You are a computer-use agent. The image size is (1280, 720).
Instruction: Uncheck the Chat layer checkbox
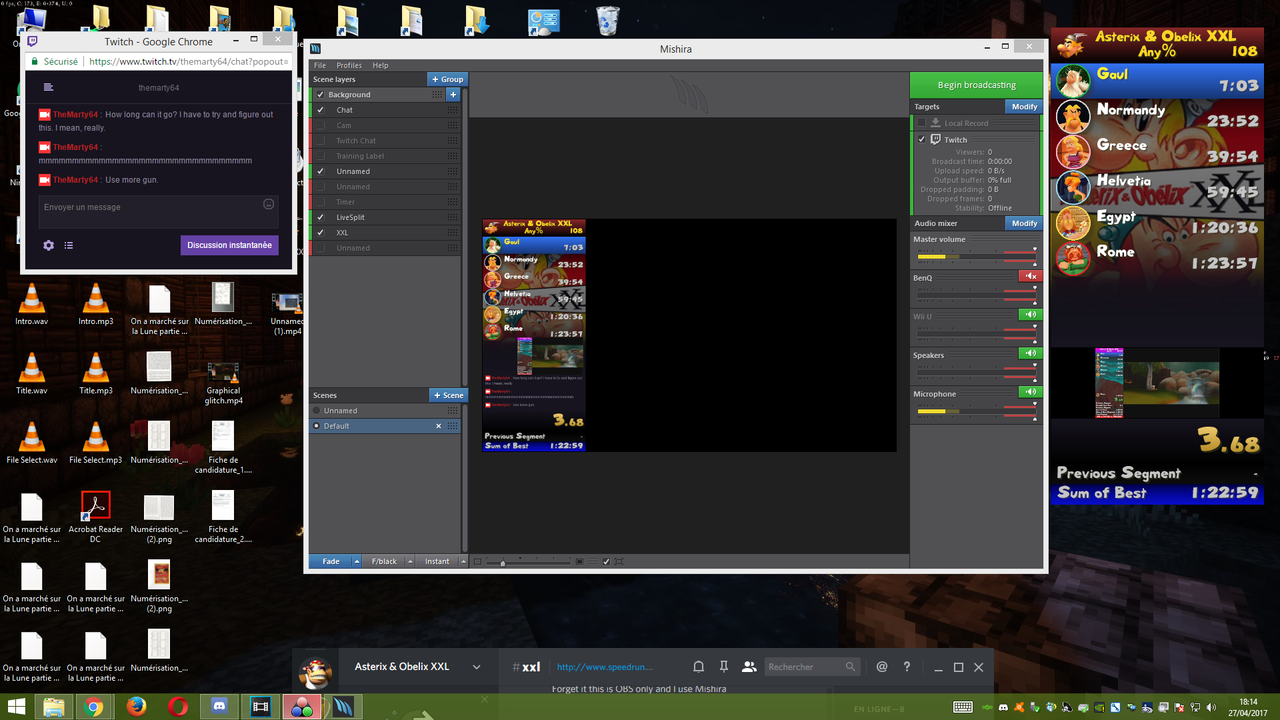[320, 110]
